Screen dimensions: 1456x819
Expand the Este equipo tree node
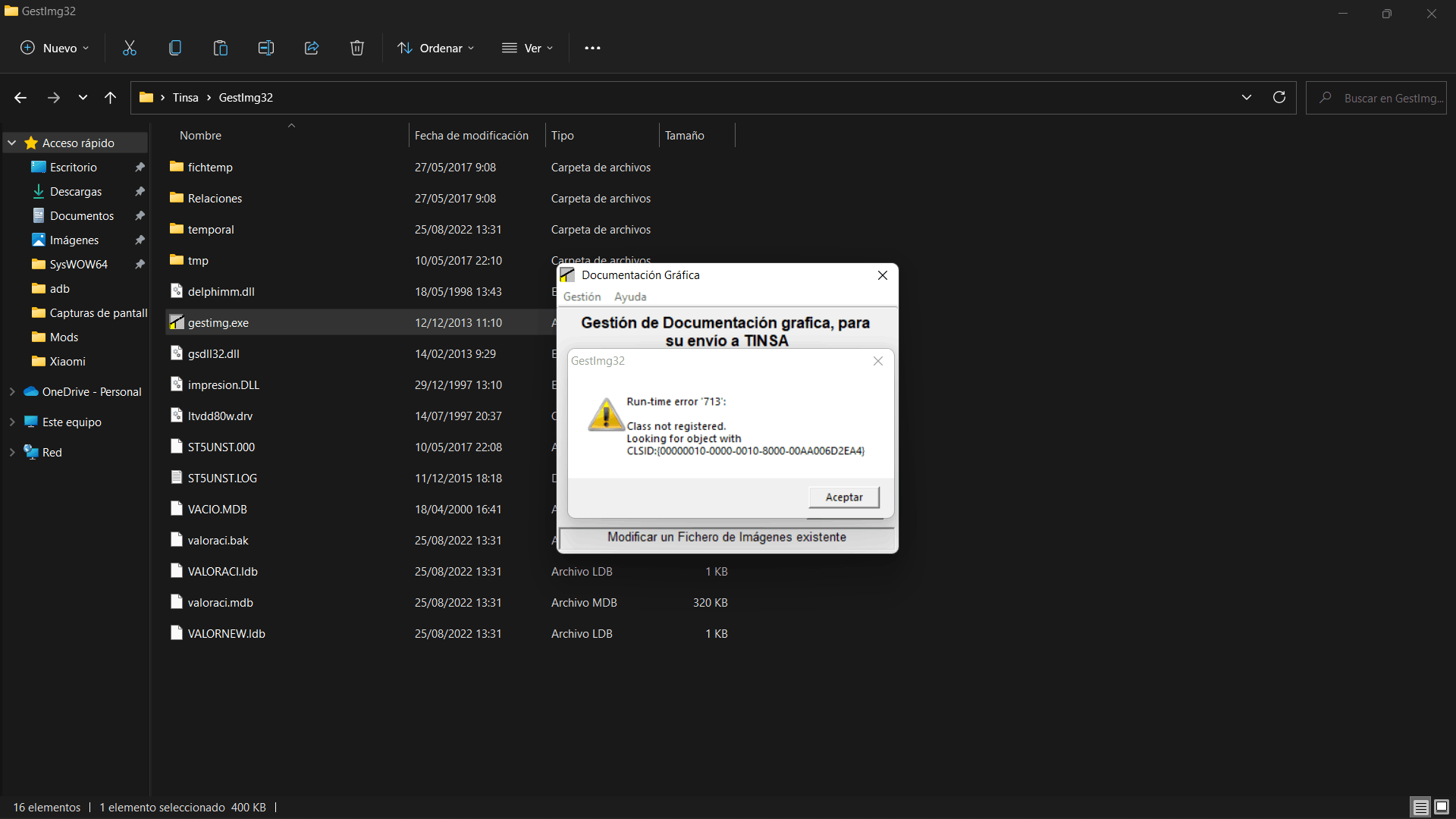[x=12, y=422]
